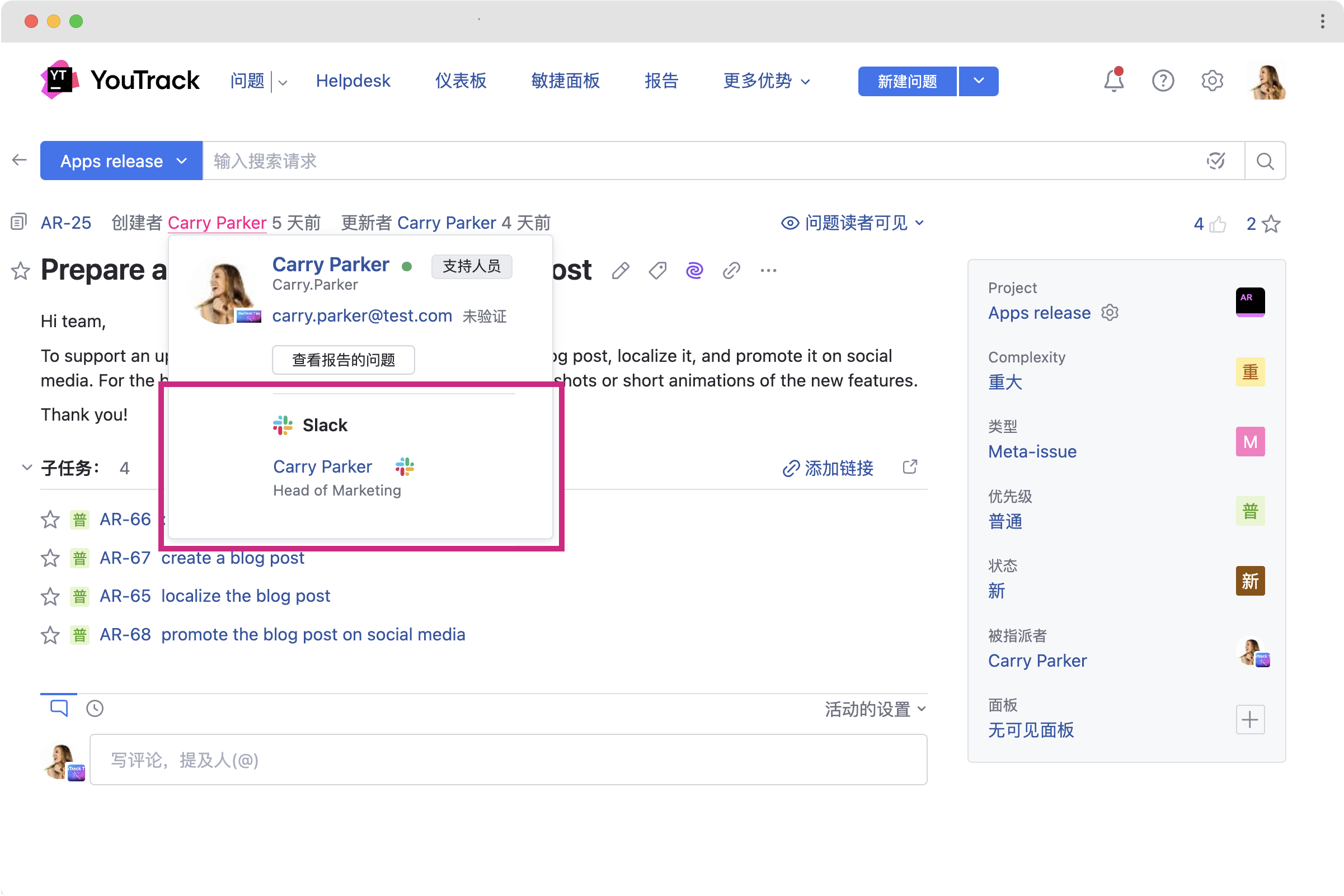Copy issue link via chain icon
This screenshot has width=1344, height=896.
click(x=731, y=270)
